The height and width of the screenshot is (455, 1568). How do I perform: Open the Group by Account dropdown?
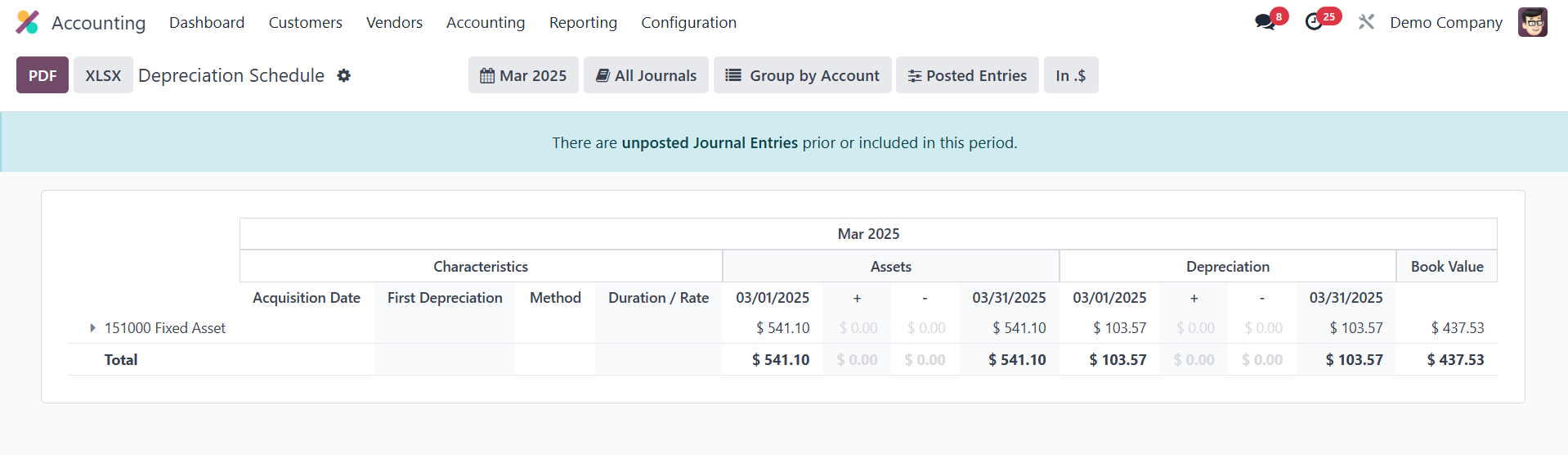click(802, 75)
